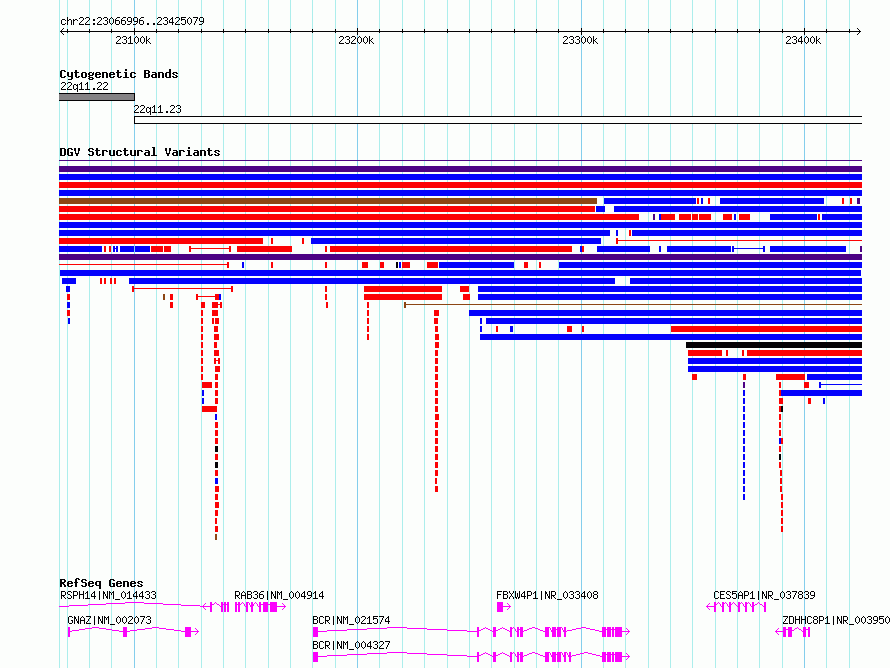The image size is (890, 668).
Task: Select the ZDHHC8P1 gene model glyph
Action: (x=793, y=632)
